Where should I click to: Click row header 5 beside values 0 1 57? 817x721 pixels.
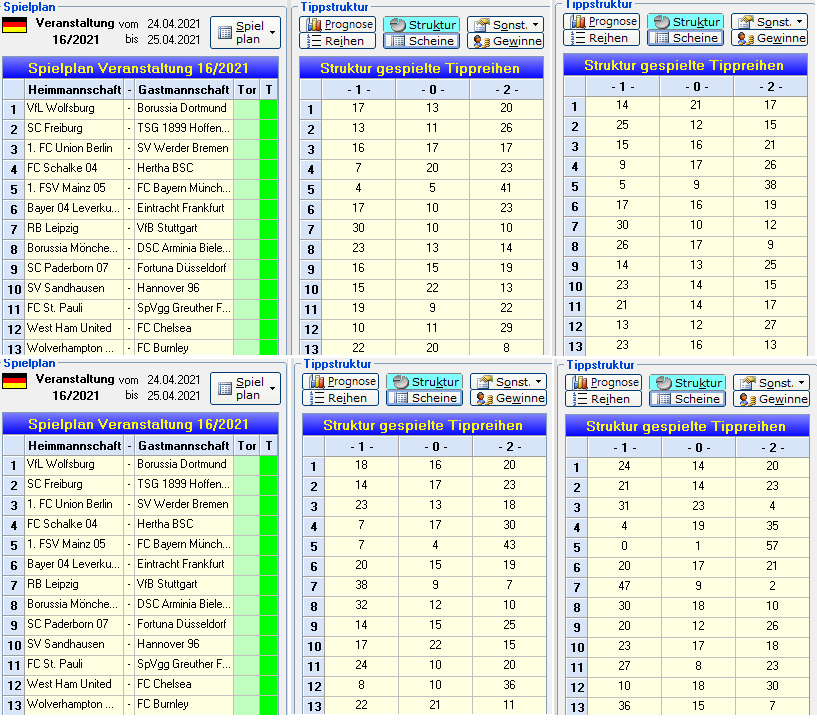click(576, 546)
